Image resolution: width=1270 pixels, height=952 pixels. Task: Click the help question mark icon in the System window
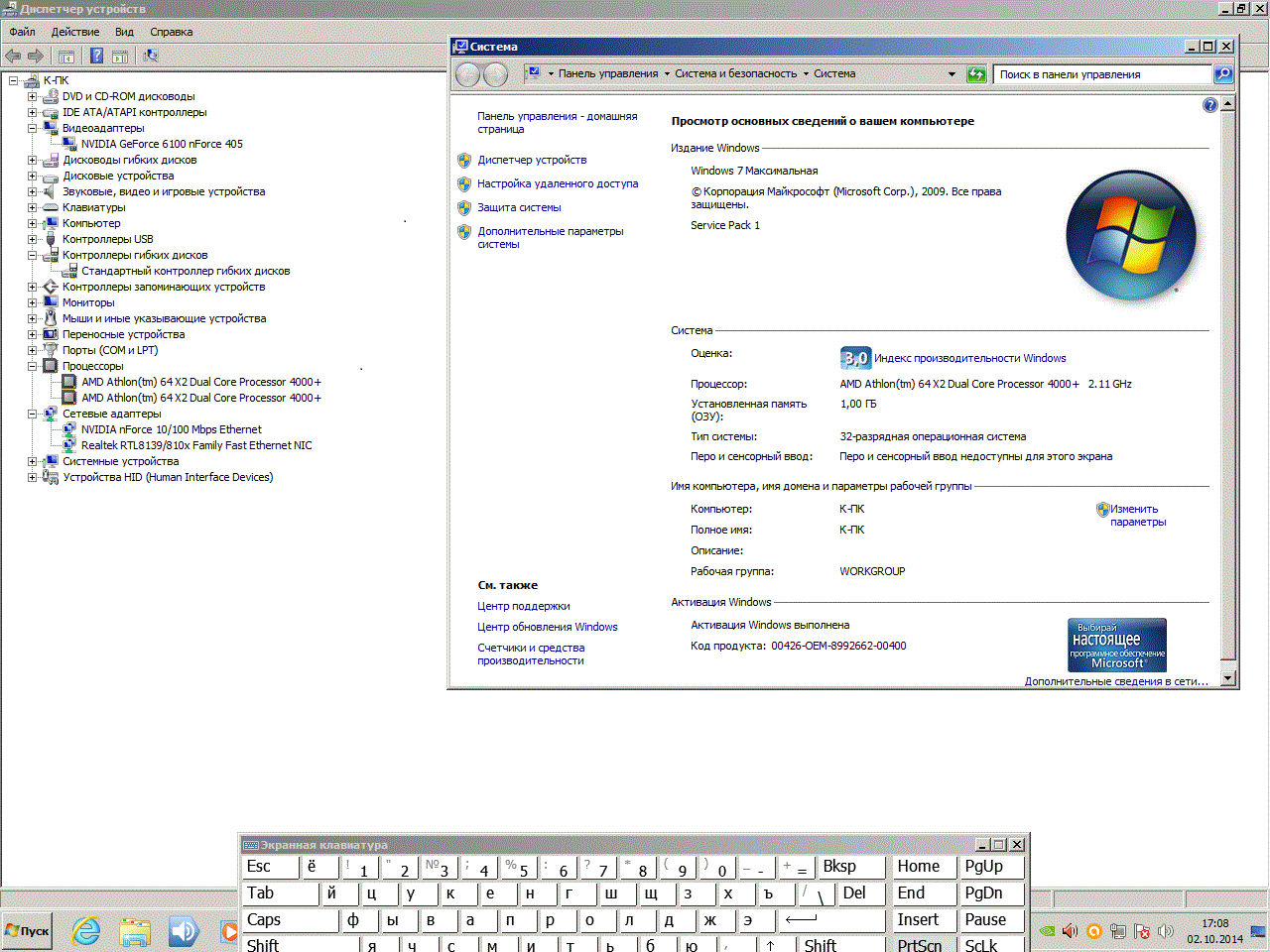(x=1209, y=105)
